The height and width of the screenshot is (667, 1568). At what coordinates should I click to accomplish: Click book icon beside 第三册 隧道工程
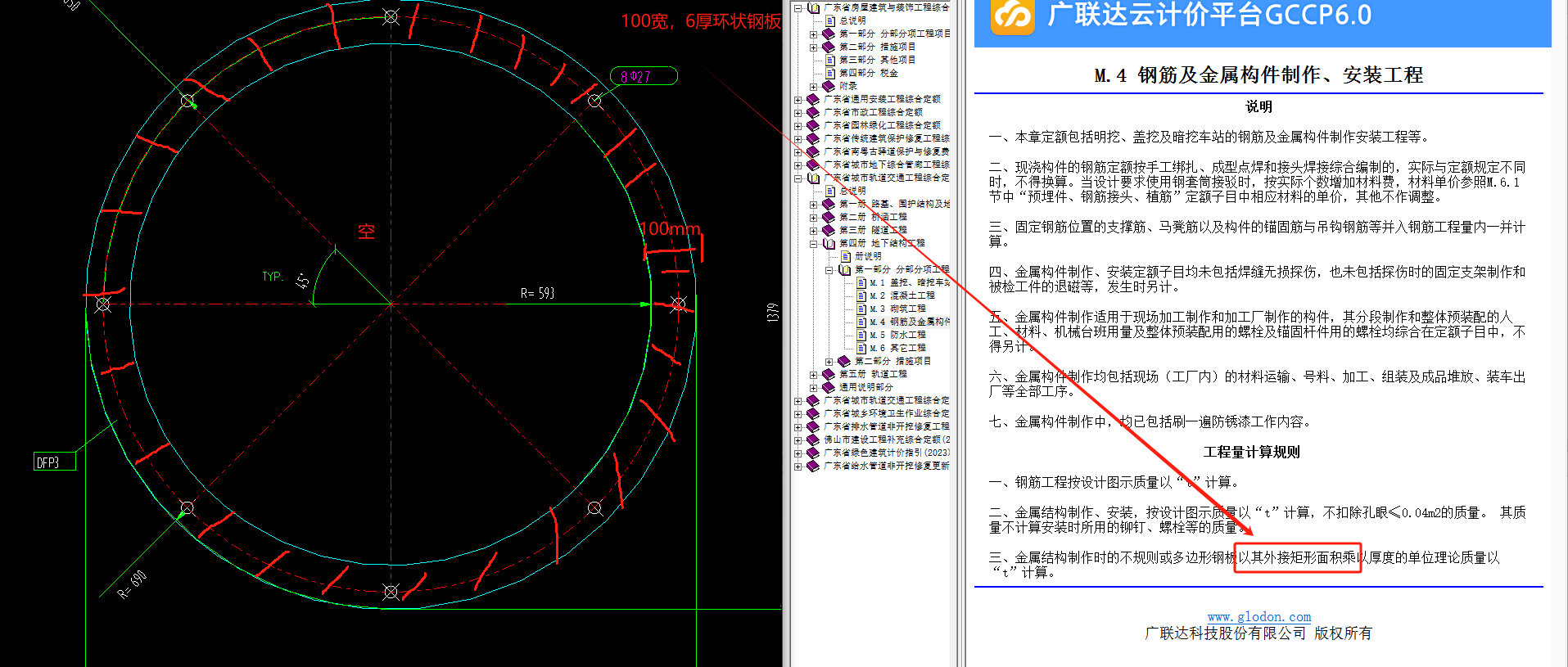(828, 230)
